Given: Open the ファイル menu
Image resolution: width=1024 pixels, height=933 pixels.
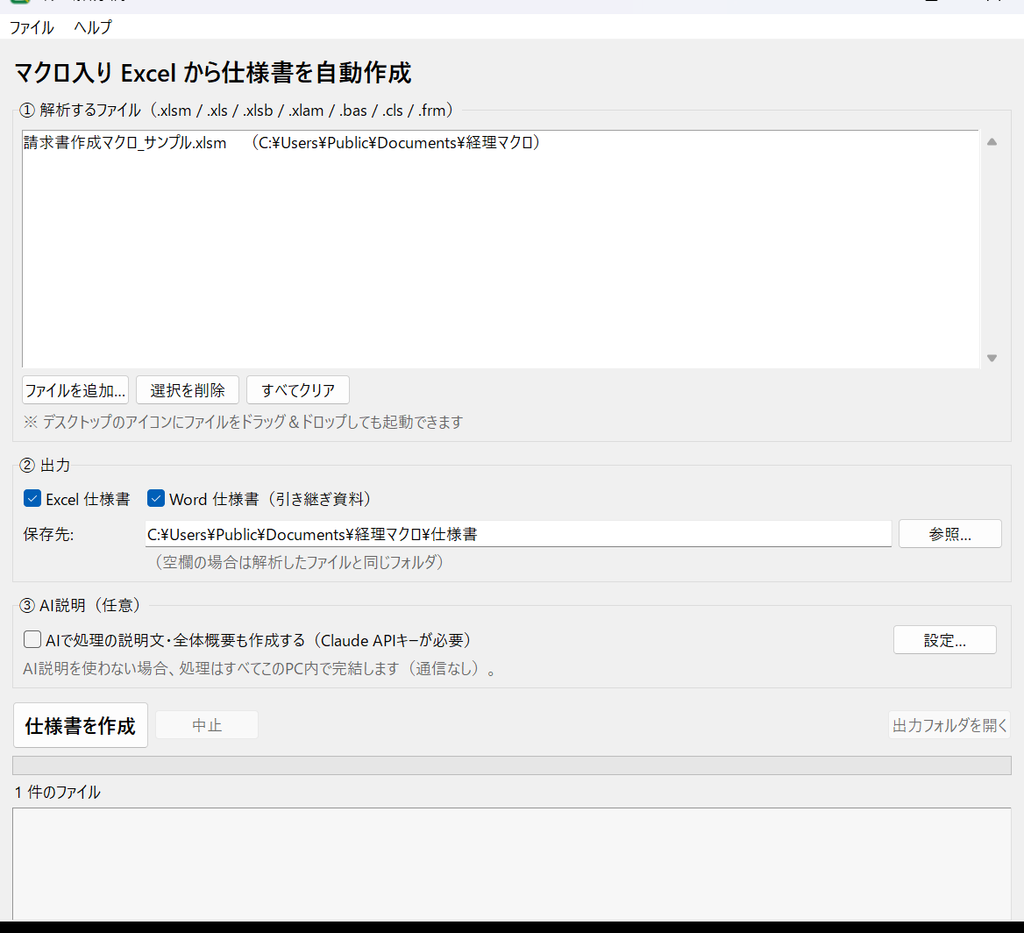Looking at the screenshot, I should click(31, 27).
